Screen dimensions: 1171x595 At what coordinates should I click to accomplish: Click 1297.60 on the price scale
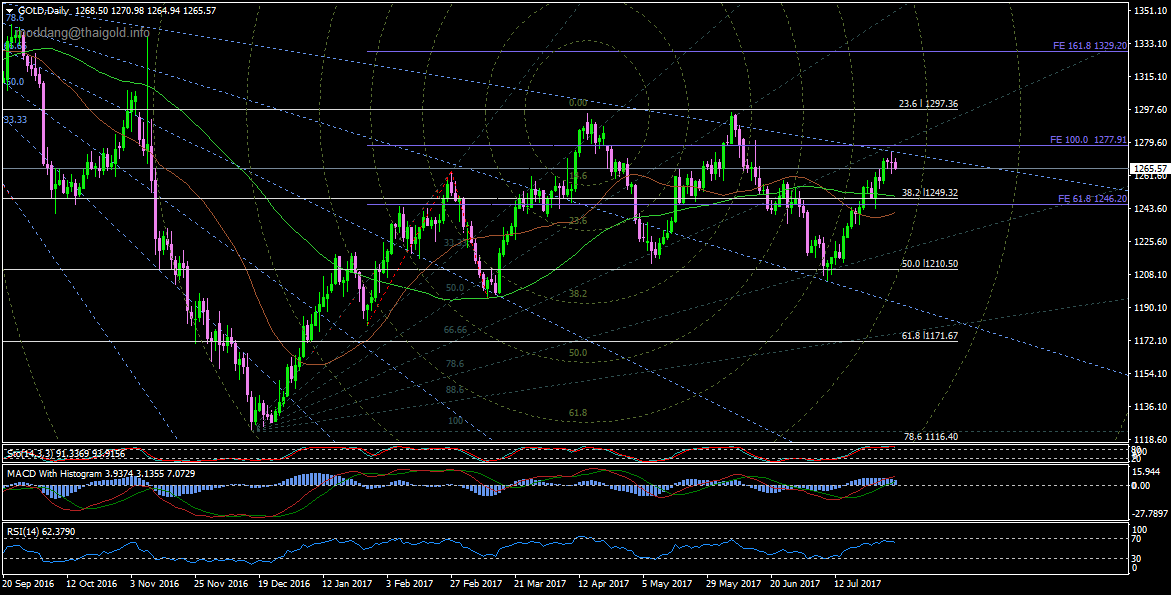1150,110
